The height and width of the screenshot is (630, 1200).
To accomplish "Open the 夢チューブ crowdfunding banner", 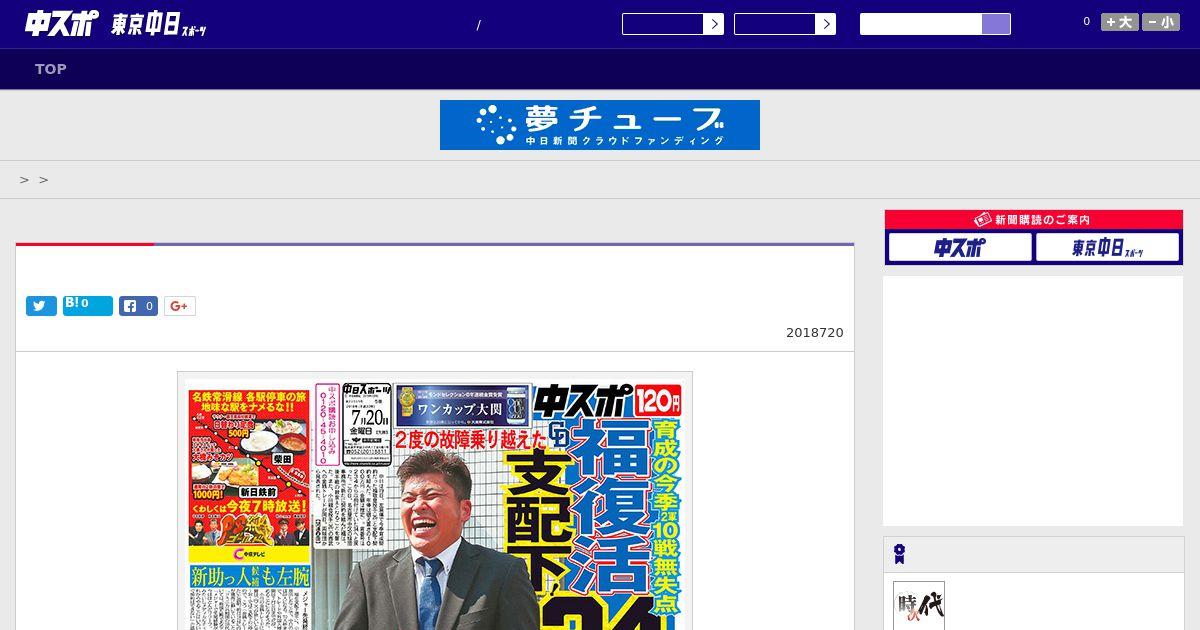I will [600, 125].
